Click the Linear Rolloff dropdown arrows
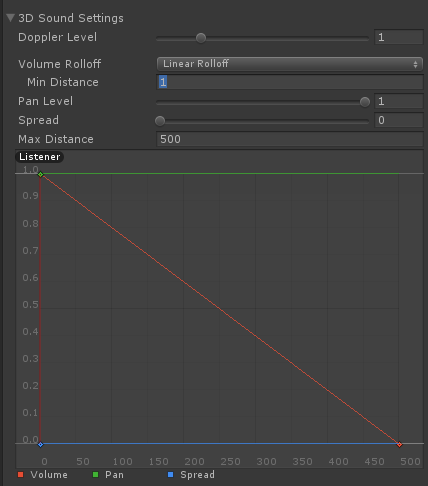The image size is (428, 486). [415, 64]
